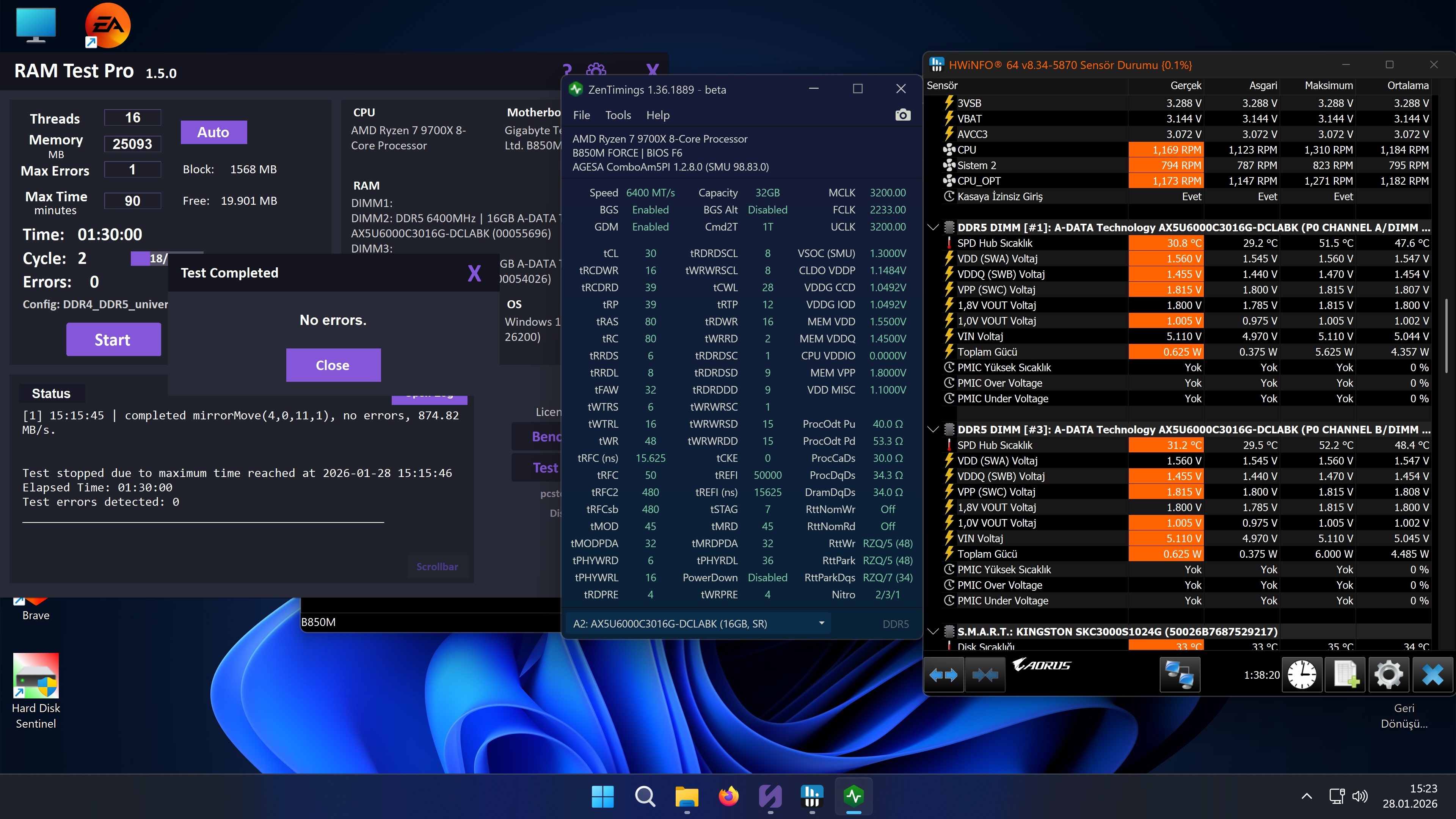Click the Speed value 6400 MT/s
This screenshot has width=1456, height=819.
click(x=651, y=193)
